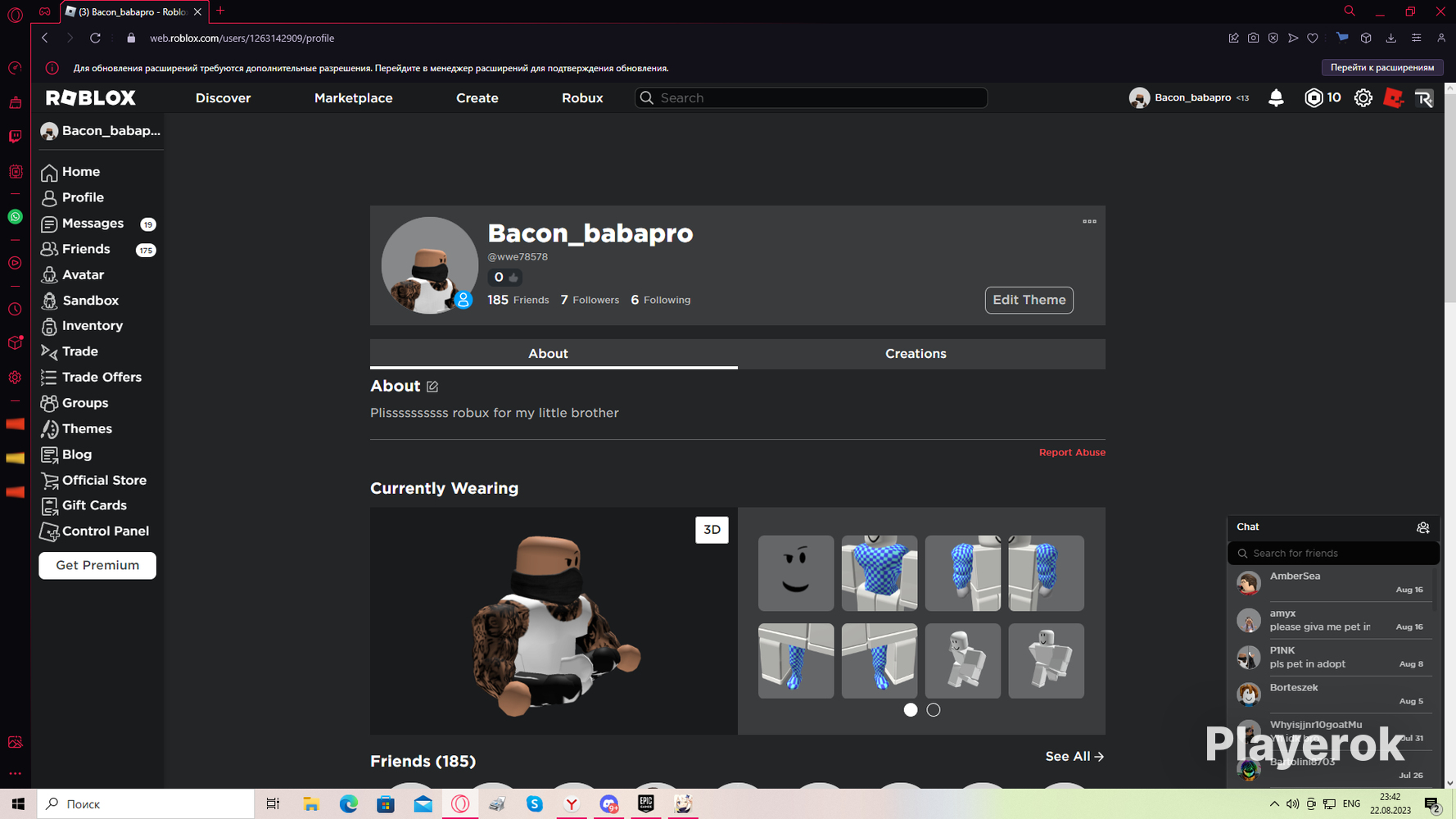
Task: Open chat with Borteszek
Action: (1332, 695)
